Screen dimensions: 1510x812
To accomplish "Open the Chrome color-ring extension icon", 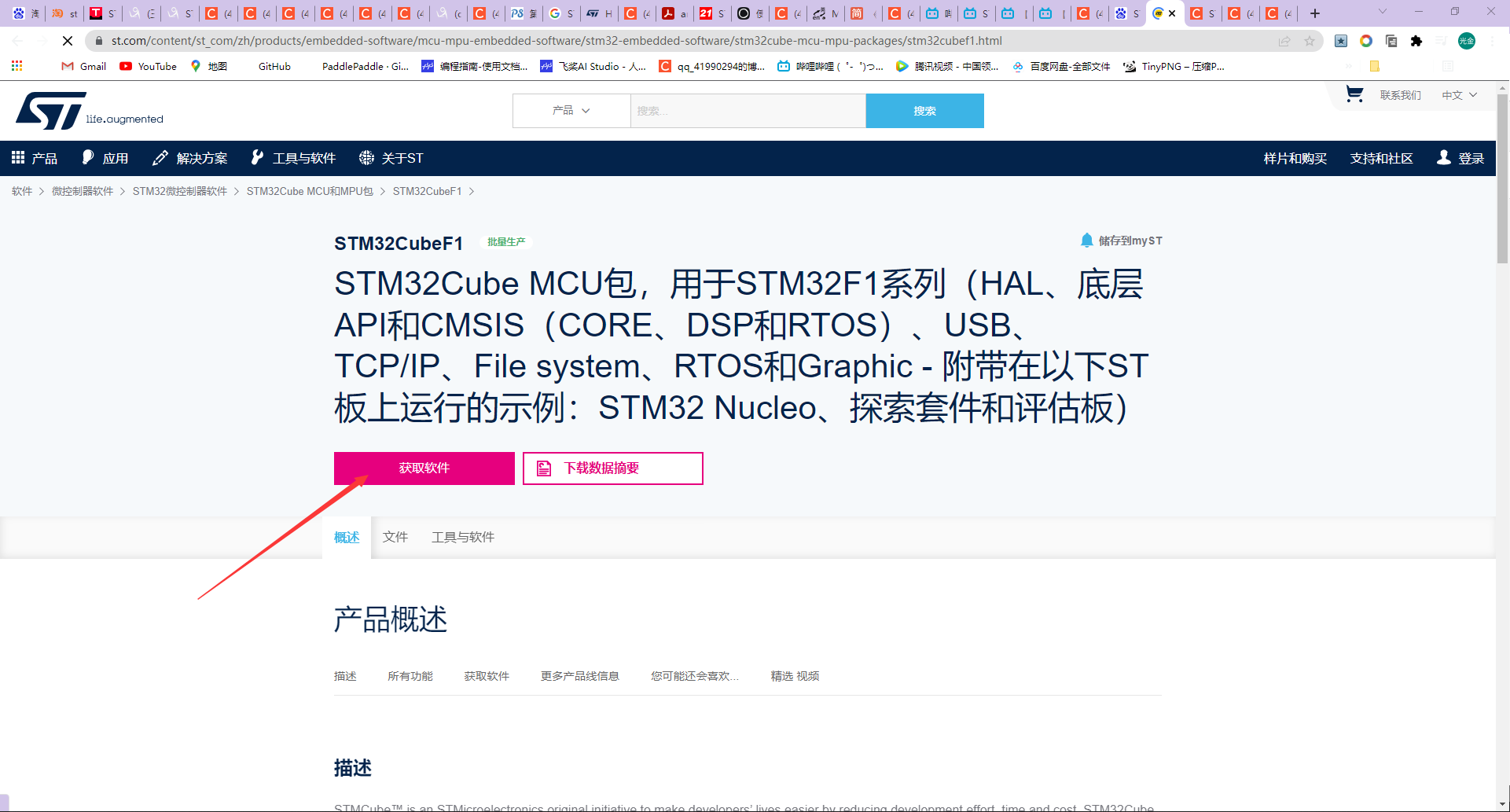I will click(x=1366, y=41).
